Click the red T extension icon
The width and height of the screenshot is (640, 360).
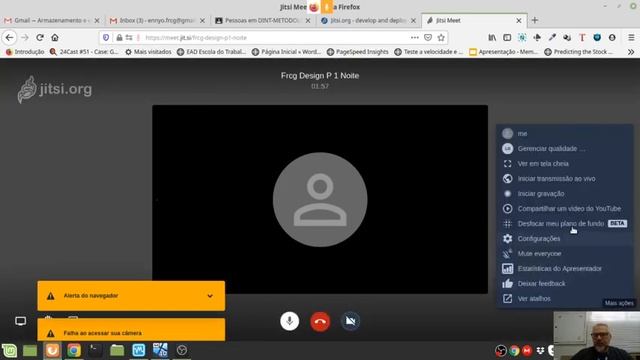tap(582, 38)
